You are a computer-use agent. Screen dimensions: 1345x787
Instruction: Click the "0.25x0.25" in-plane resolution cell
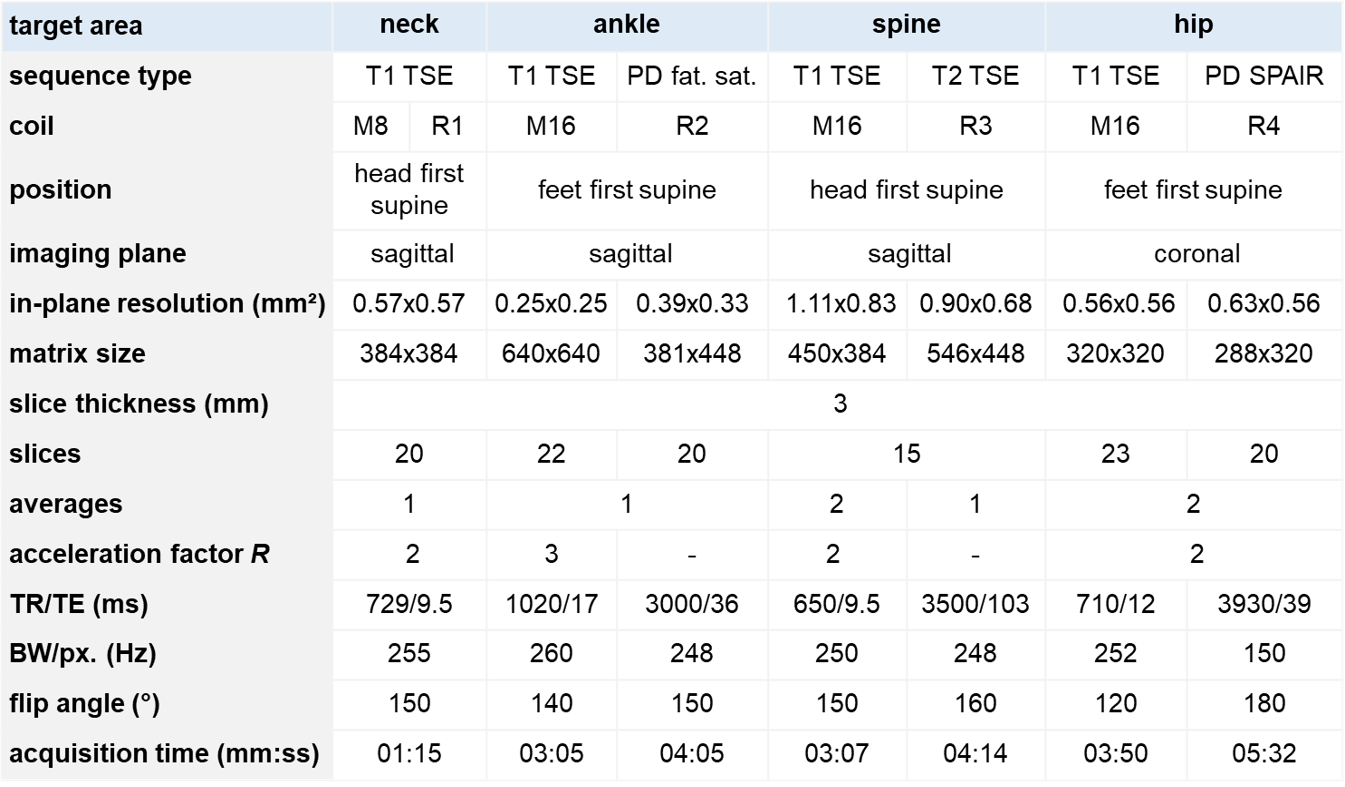point(551,304)
